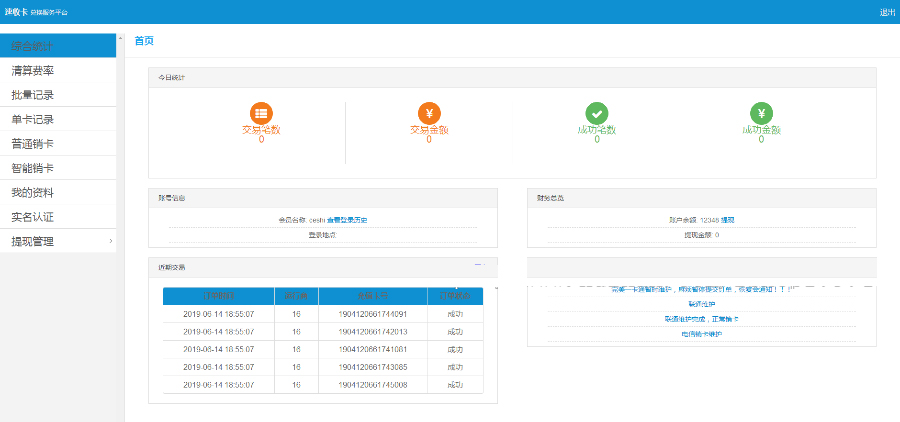Open 综合统计 in the sidebar
Viewport: 900px width, 422px height.
coord(33,46)
